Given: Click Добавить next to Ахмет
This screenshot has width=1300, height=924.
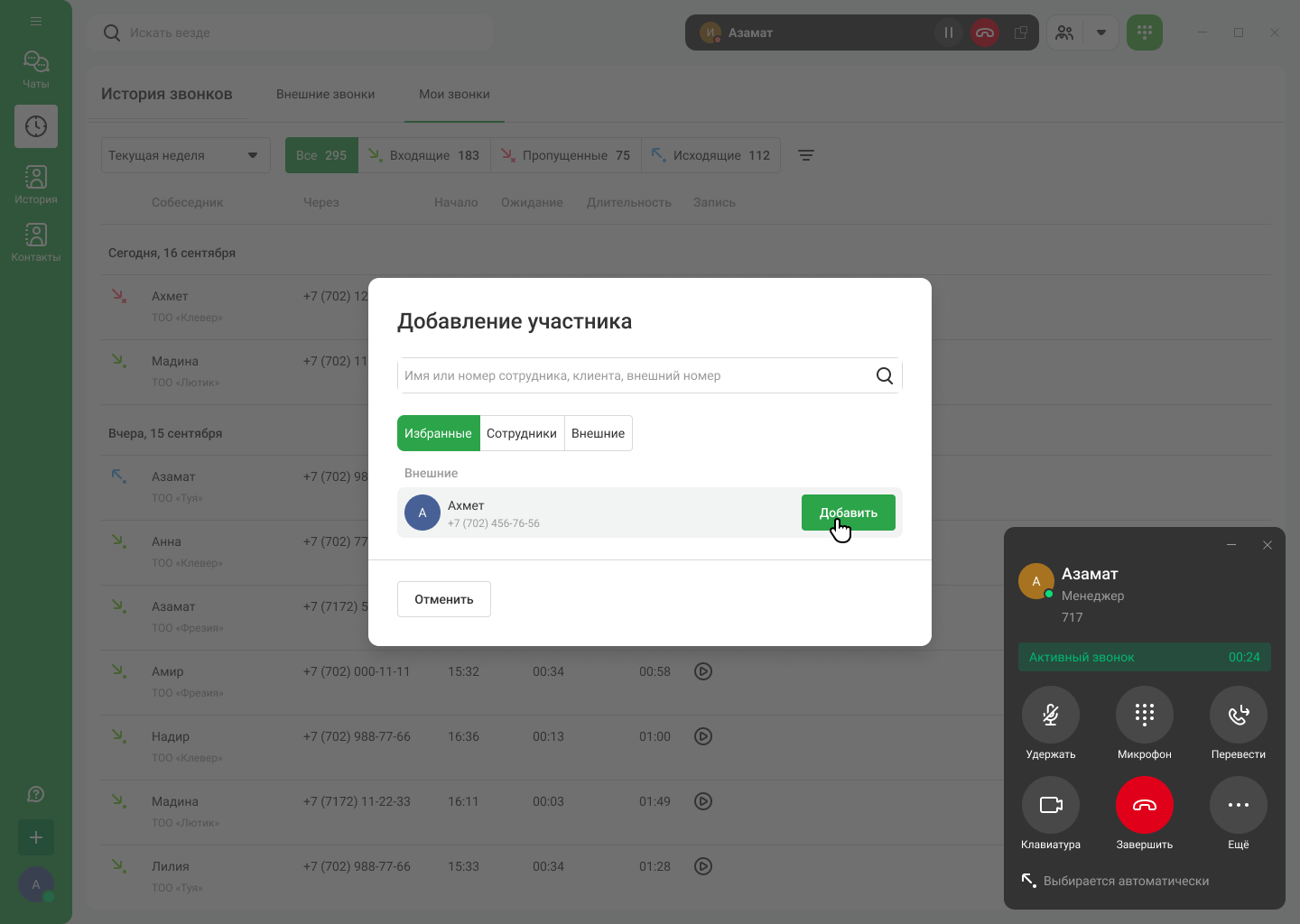Looking at the screenshot, I should pos(848,513).
